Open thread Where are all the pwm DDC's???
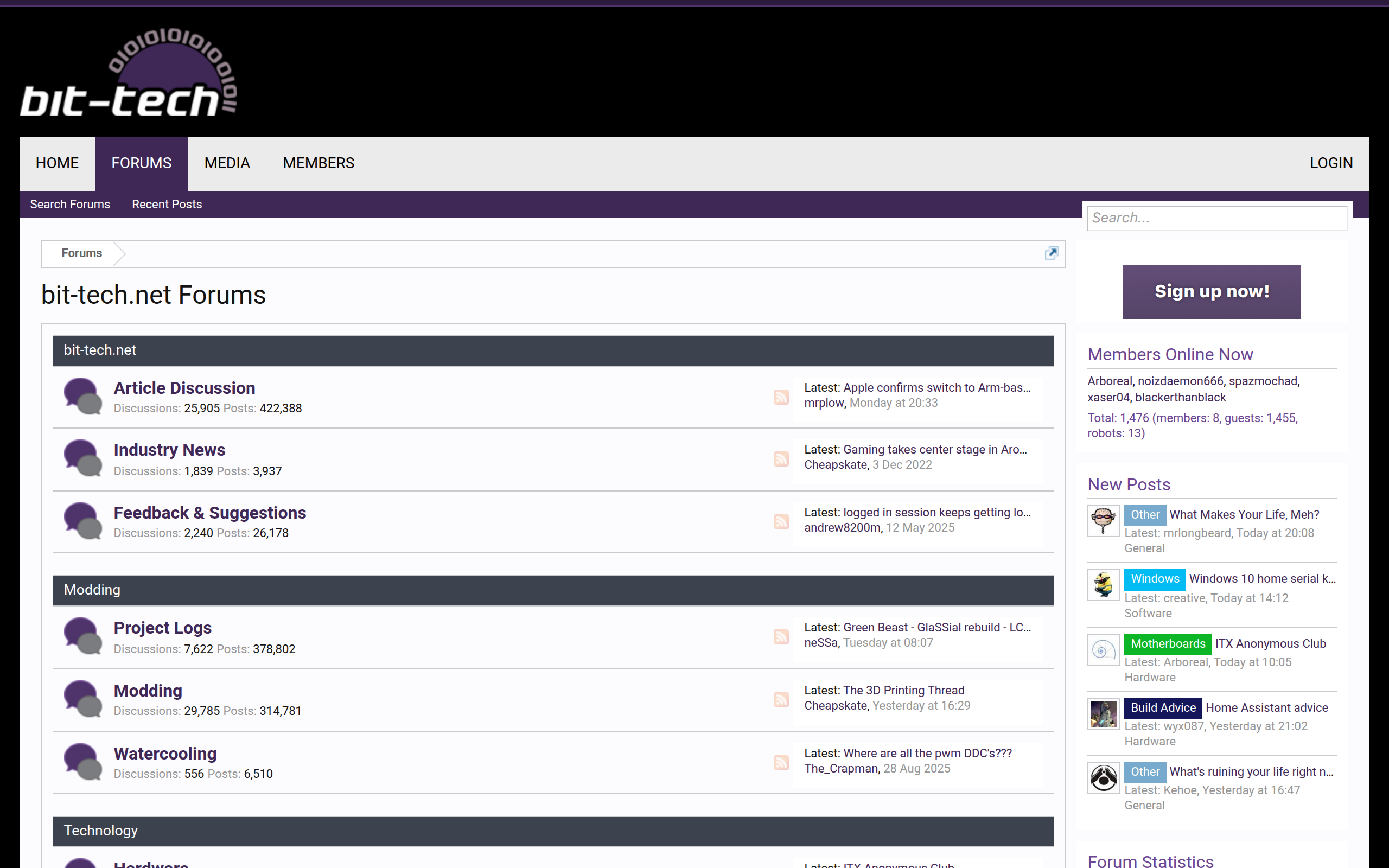Viewport: 1389px width, 868px height. pyautogui.click(x=927, y=753)
